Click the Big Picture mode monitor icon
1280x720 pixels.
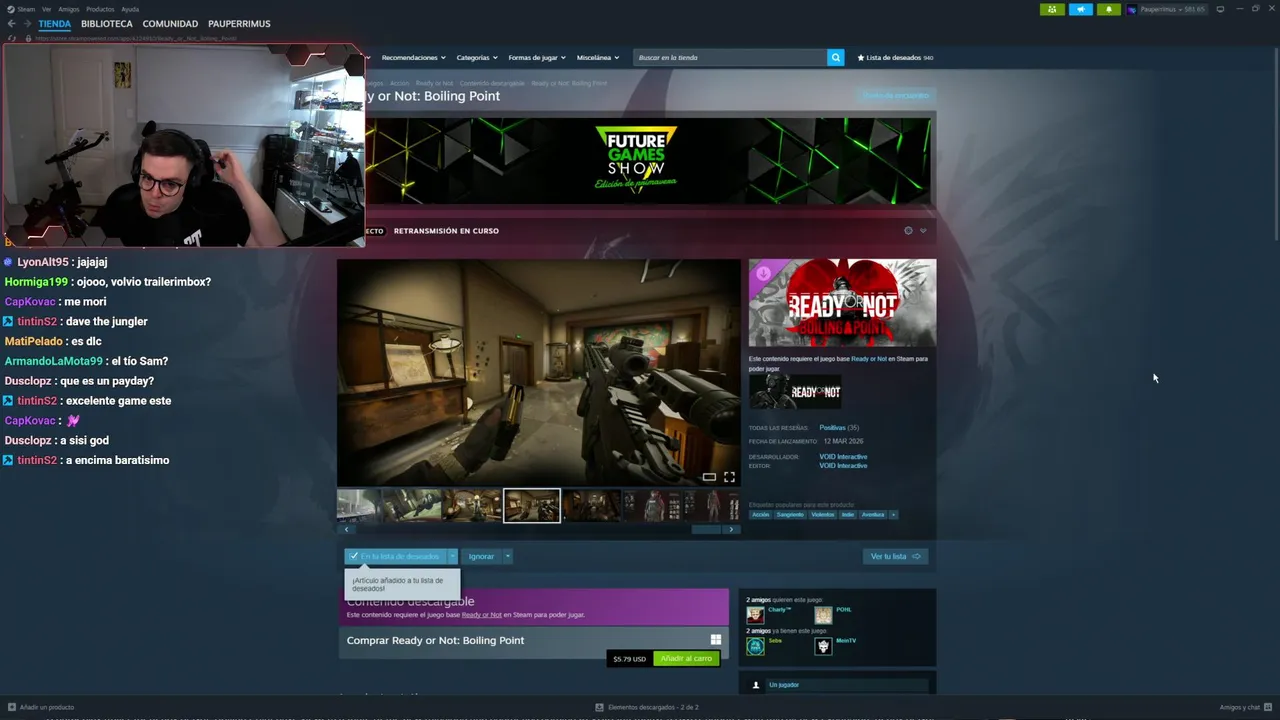click(x=1220, y=9)
